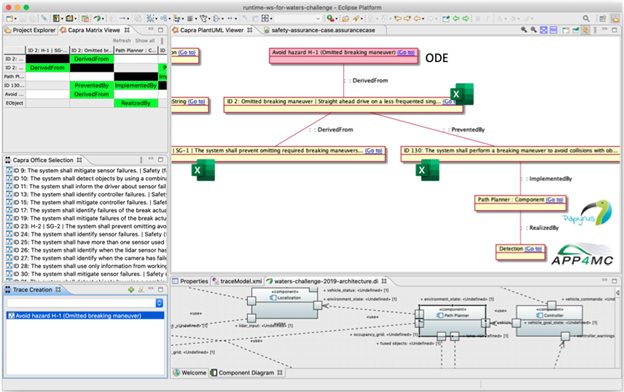Open the traceModel.xmi tab
This screenshot has width=624, height=392.
237,281
